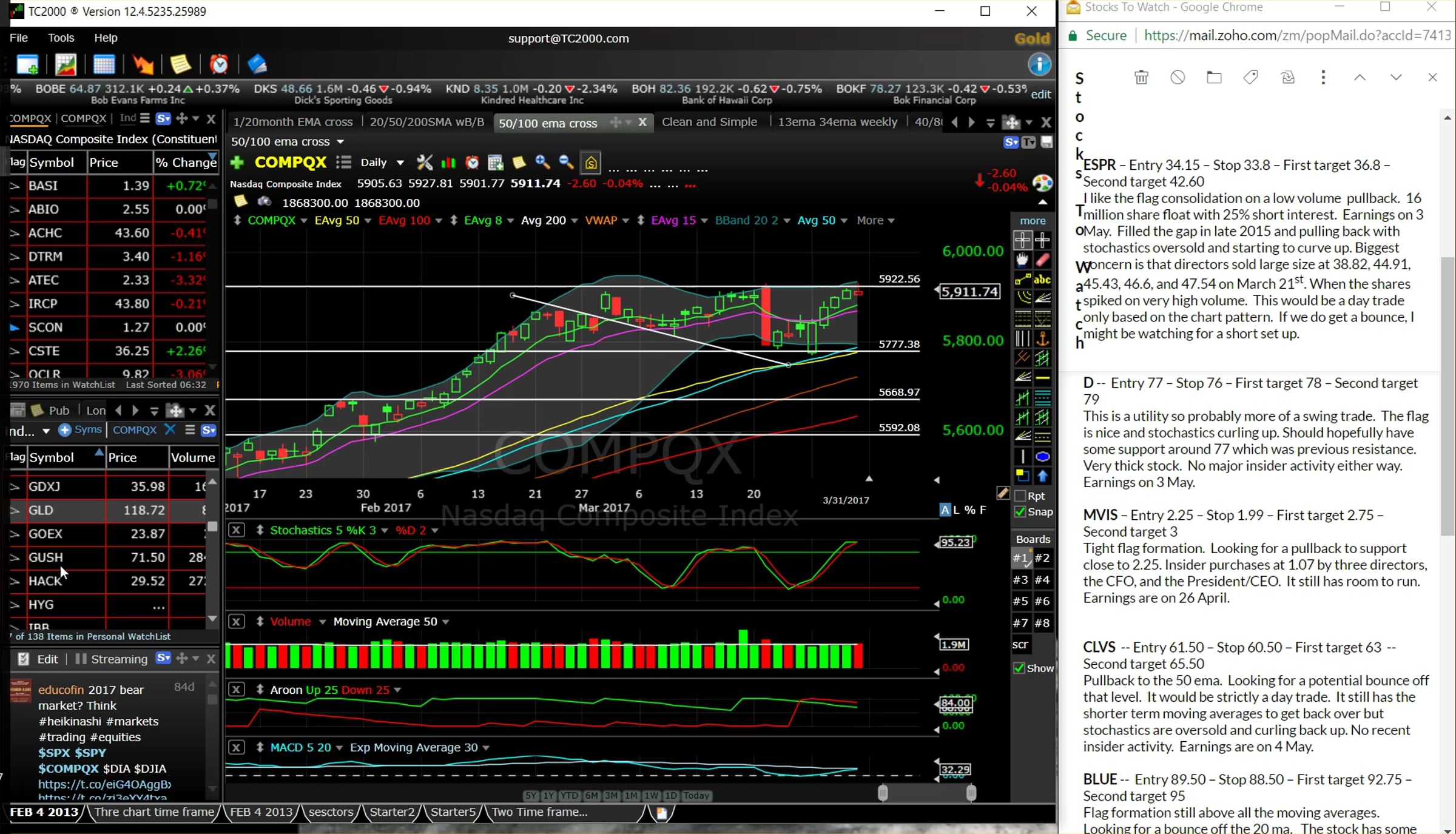Image resolution: width=1456 pixels, height=834 pixels.
Task: Toggle the % percent scale button
Action: pos(969,509)
